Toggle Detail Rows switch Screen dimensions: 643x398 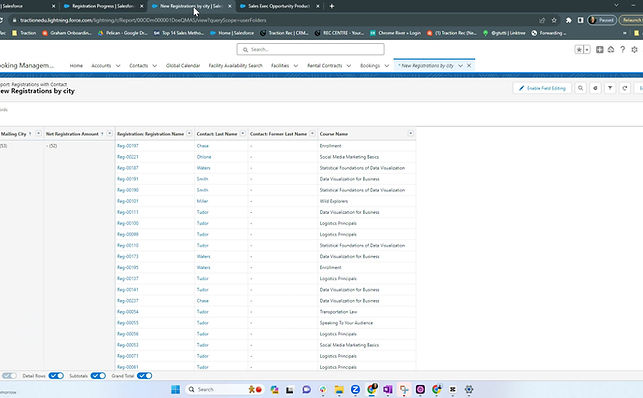point(56,375)
